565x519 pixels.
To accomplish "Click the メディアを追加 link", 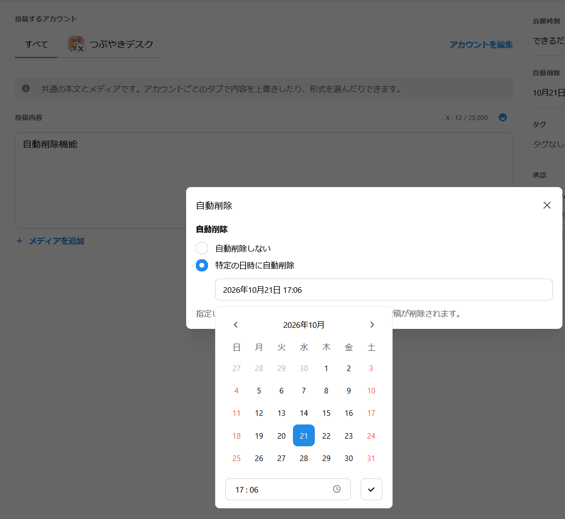I will [x=57, y=241].
